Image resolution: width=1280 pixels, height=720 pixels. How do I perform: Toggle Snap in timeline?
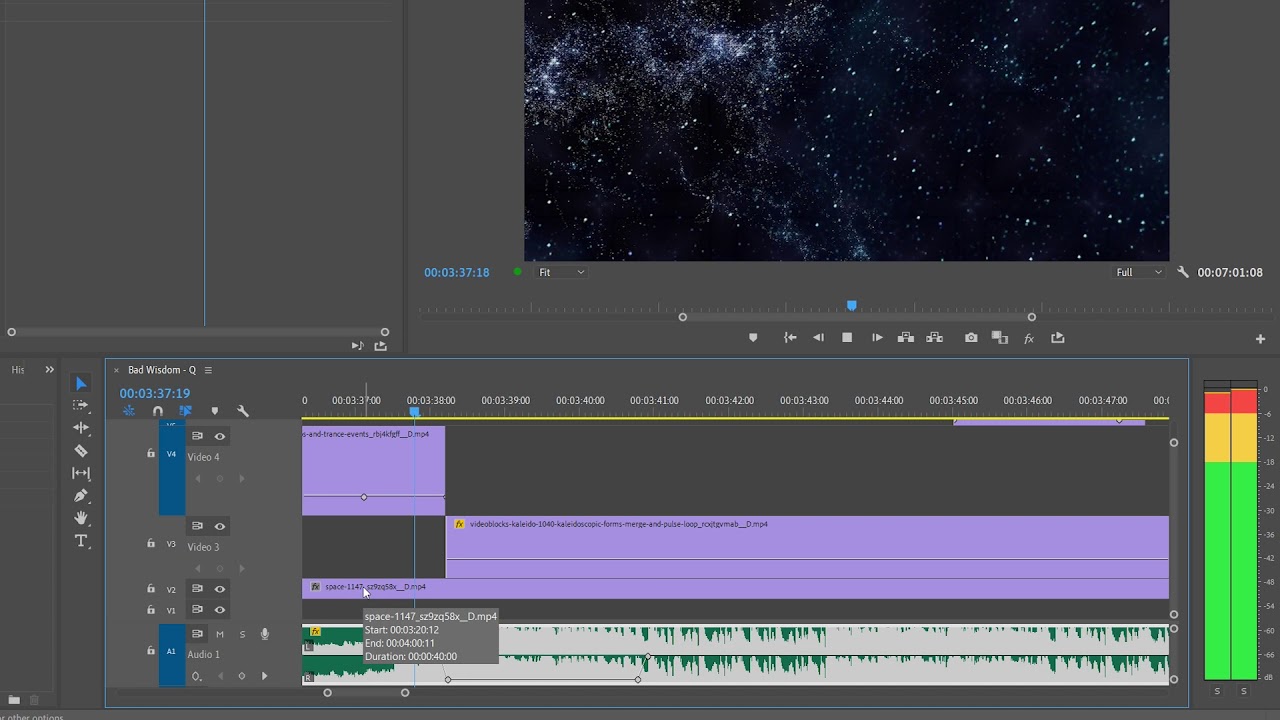point(158,411)
